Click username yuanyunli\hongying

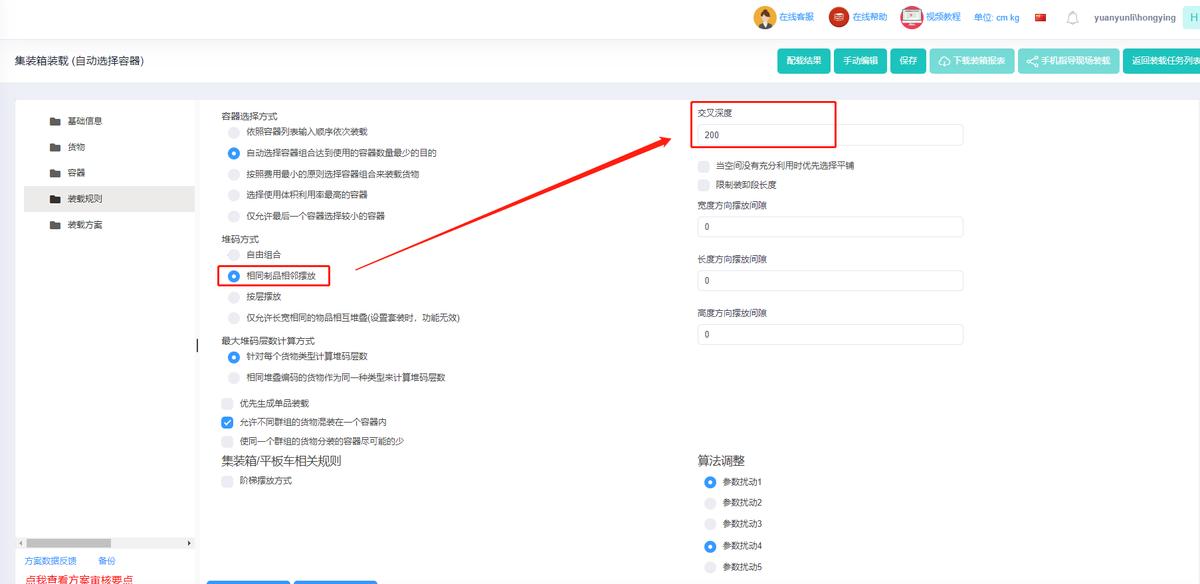[1135, 18]
